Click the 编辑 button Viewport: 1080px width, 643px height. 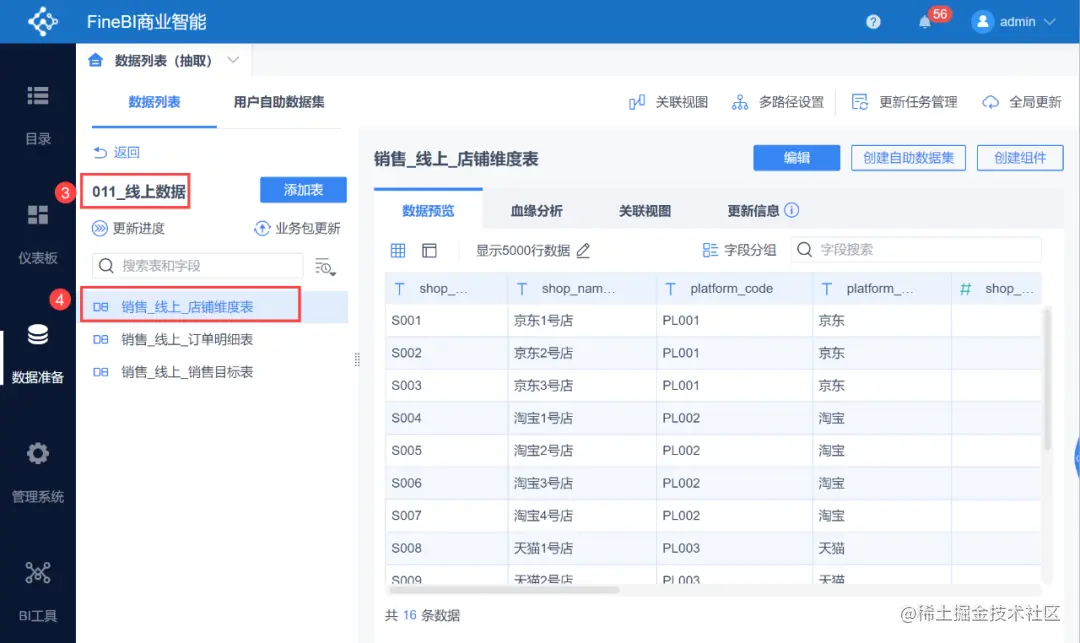(x=796, y=158)
